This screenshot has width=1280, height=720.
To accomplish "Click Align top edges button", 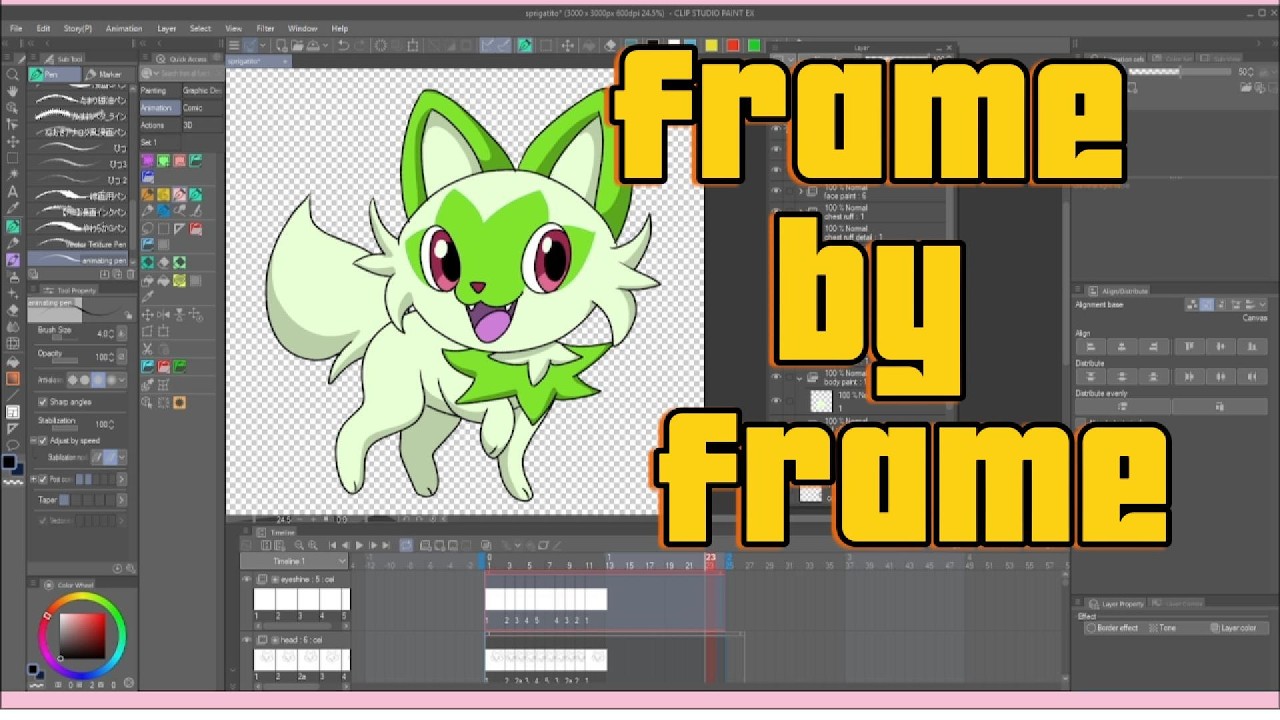I will pos(1190,346).
